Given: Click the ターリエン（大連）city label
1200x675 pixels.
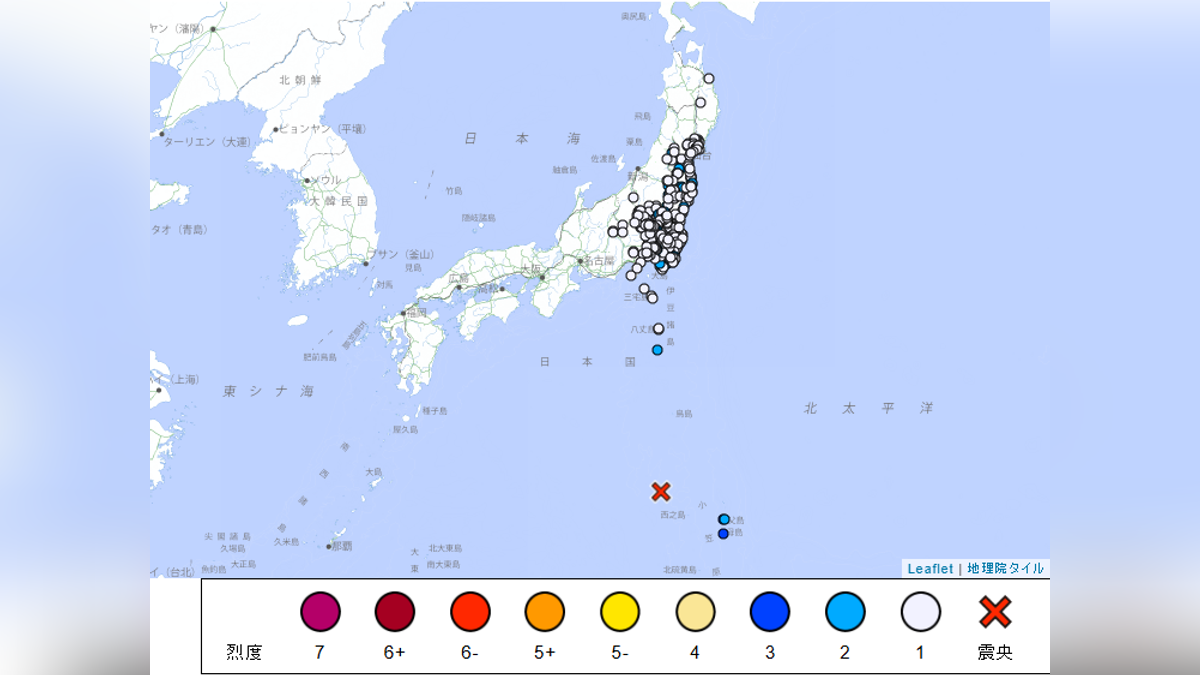Looking at the screenshot, I should pos(205,143).
